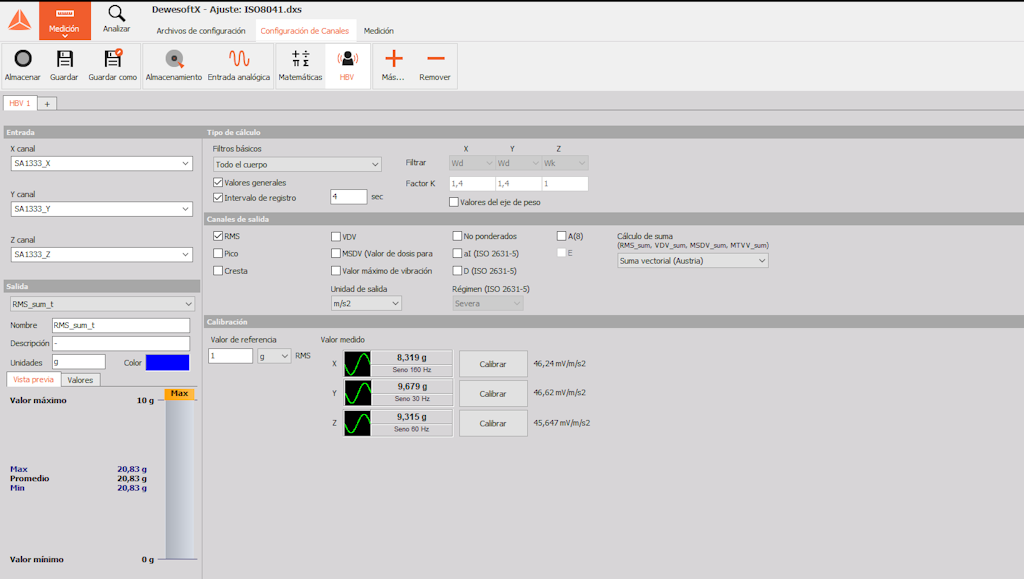Click the Y axis sine wave preview

point(357,393)
